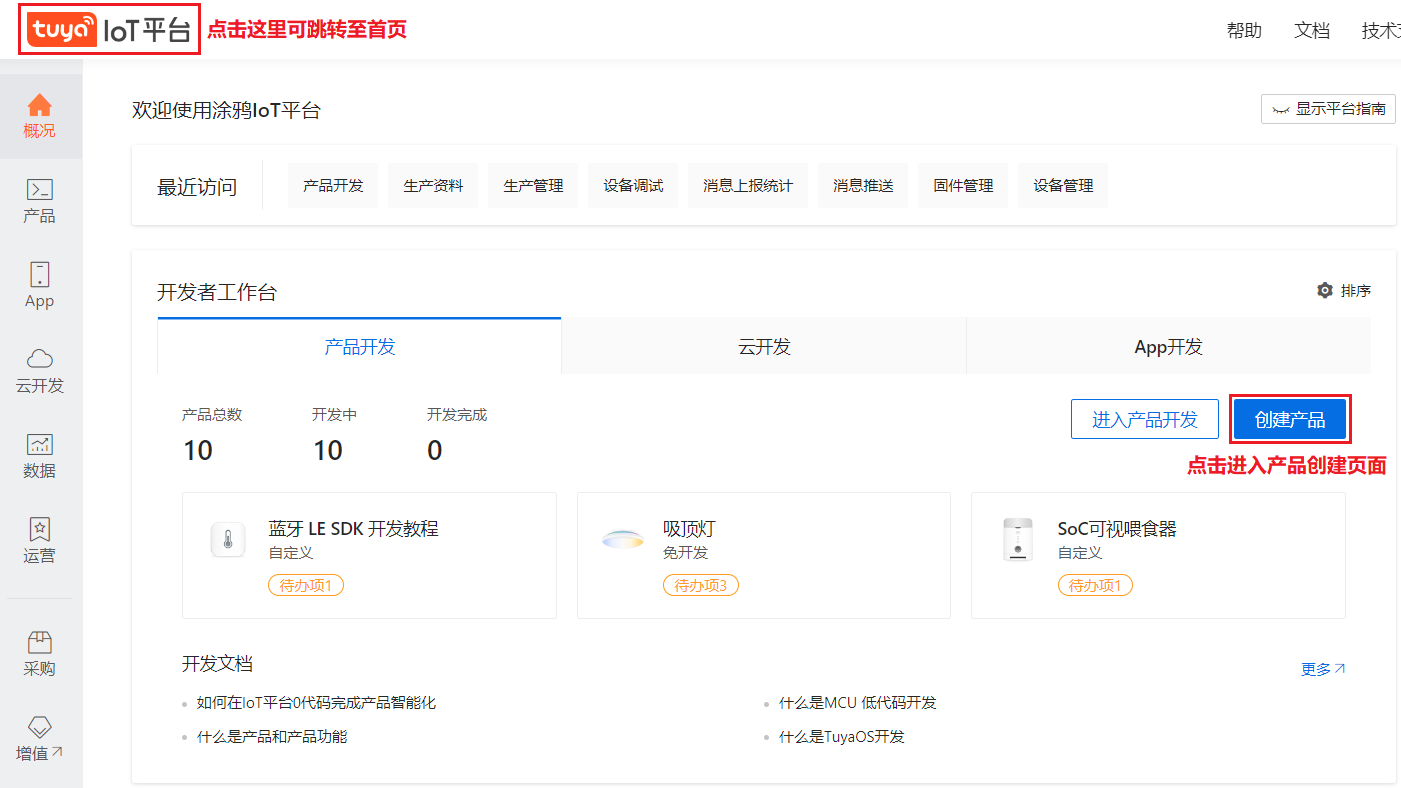Open 帮助 in the top menu
This screenshot has height=788, width=1401.
(1244, 30)
